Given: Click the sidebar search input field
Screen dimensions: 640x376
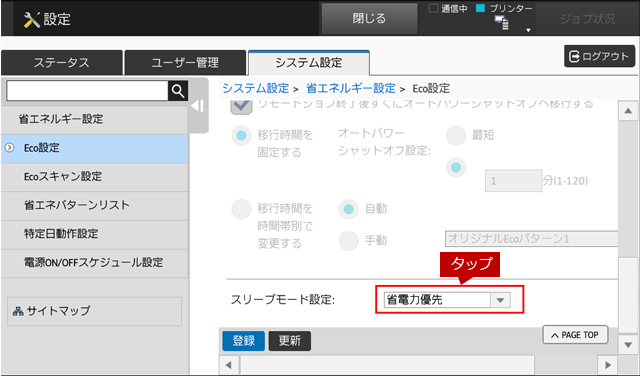Looking at the screenshot, I should click(87, 91).
